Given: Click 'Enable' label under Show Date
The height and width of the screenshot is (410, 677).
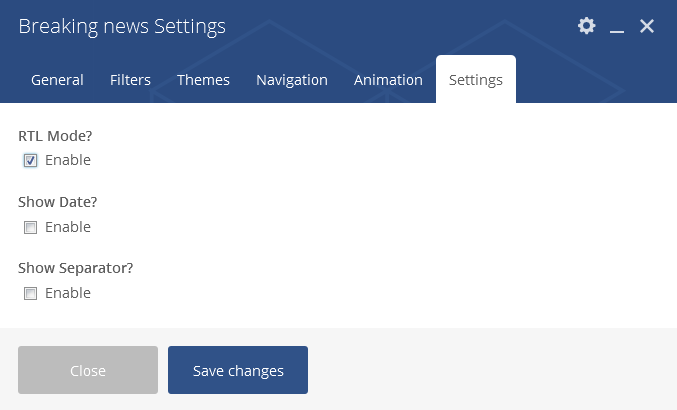Looking at the screenshot, I should tap(68, 227).
